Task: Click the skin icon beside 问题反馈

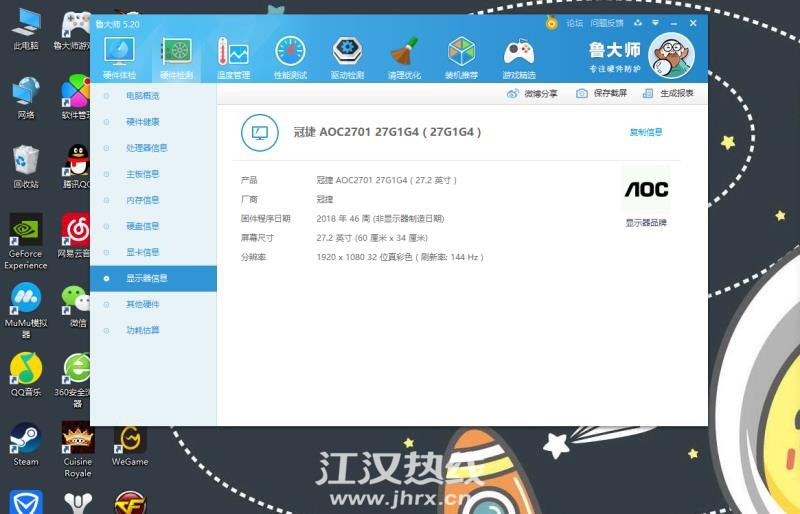Action: [638, 23]
